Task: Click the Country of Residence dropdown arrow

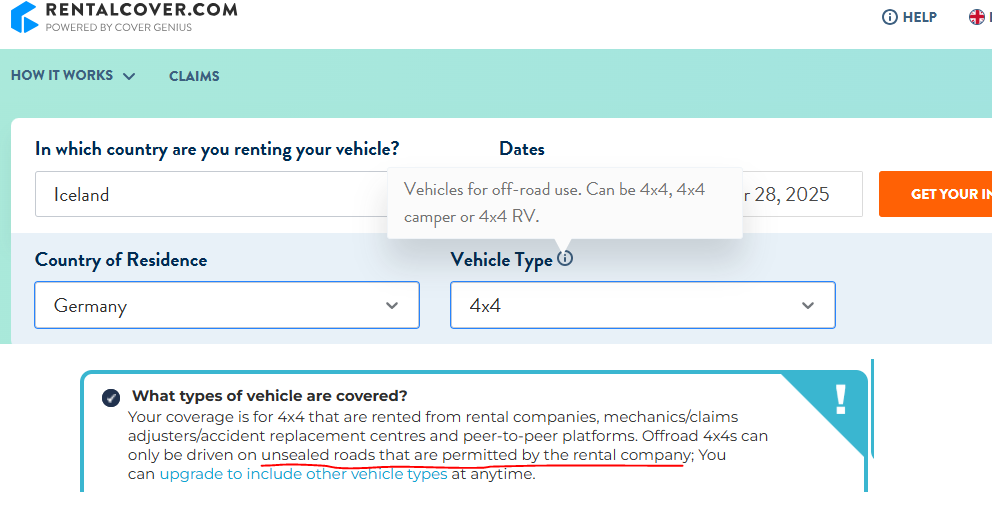Action: tap(392, 305)
